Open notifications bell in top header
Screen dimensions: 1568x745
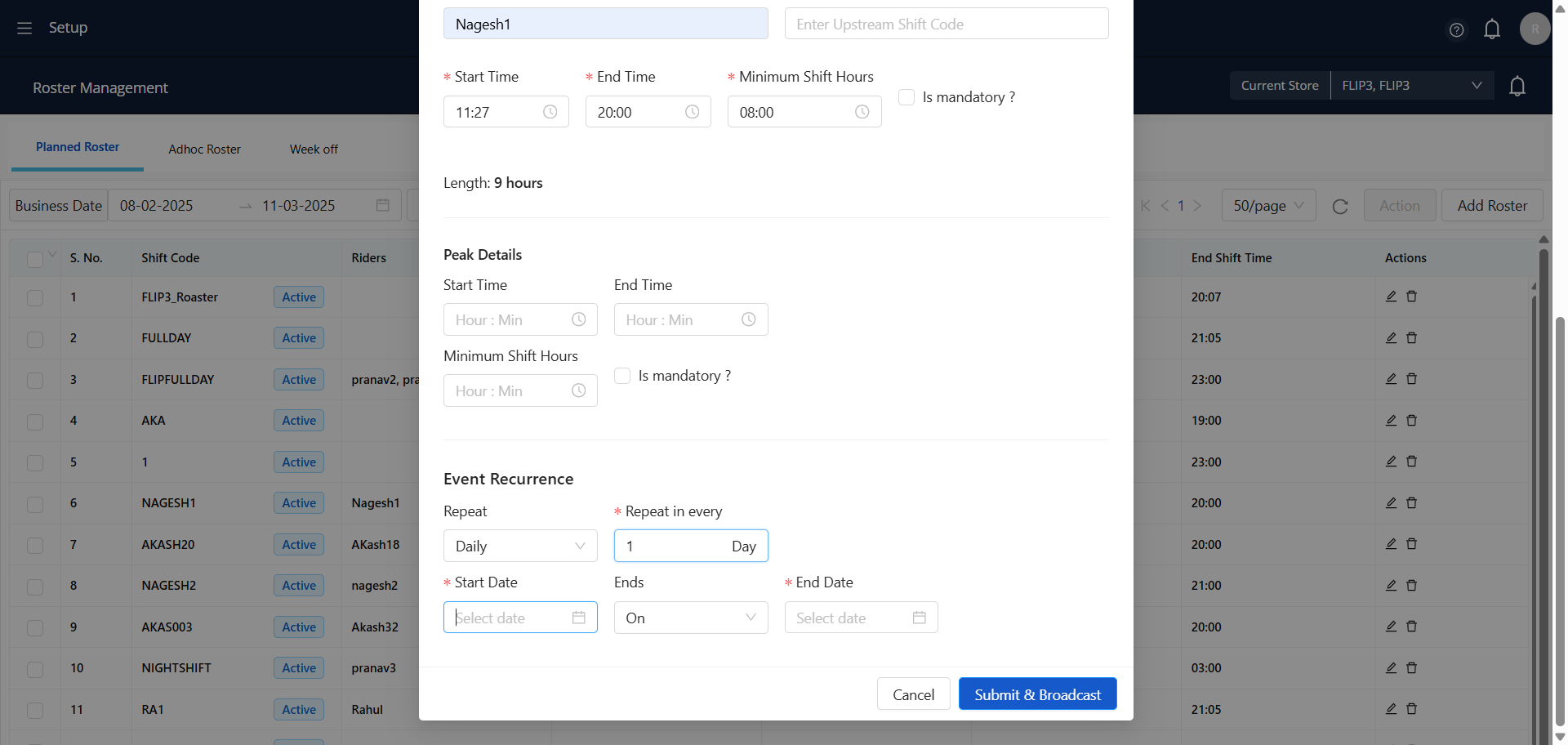pos(1492,30)
